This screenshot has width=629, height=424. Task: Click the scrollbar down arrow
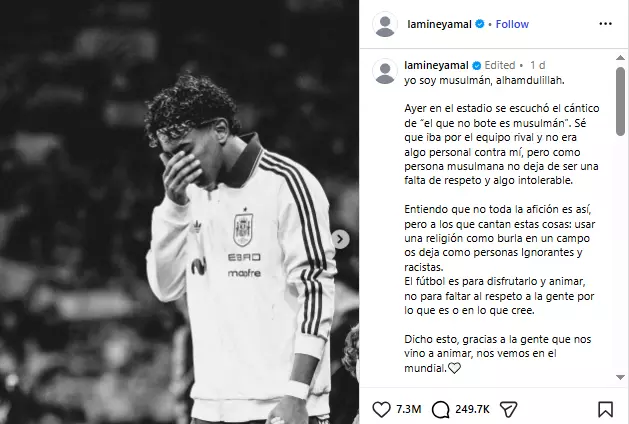pos(621,377)
